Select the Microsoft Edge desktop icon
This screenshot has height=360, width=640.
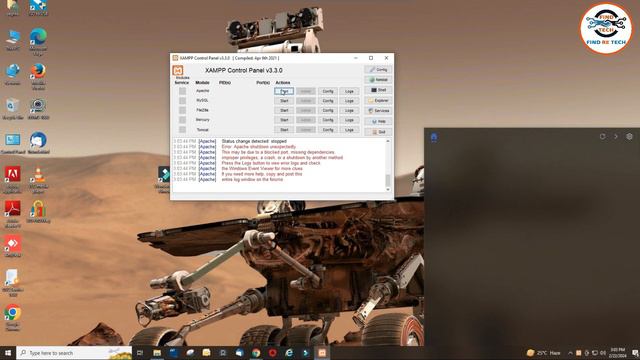click(38, 42)
